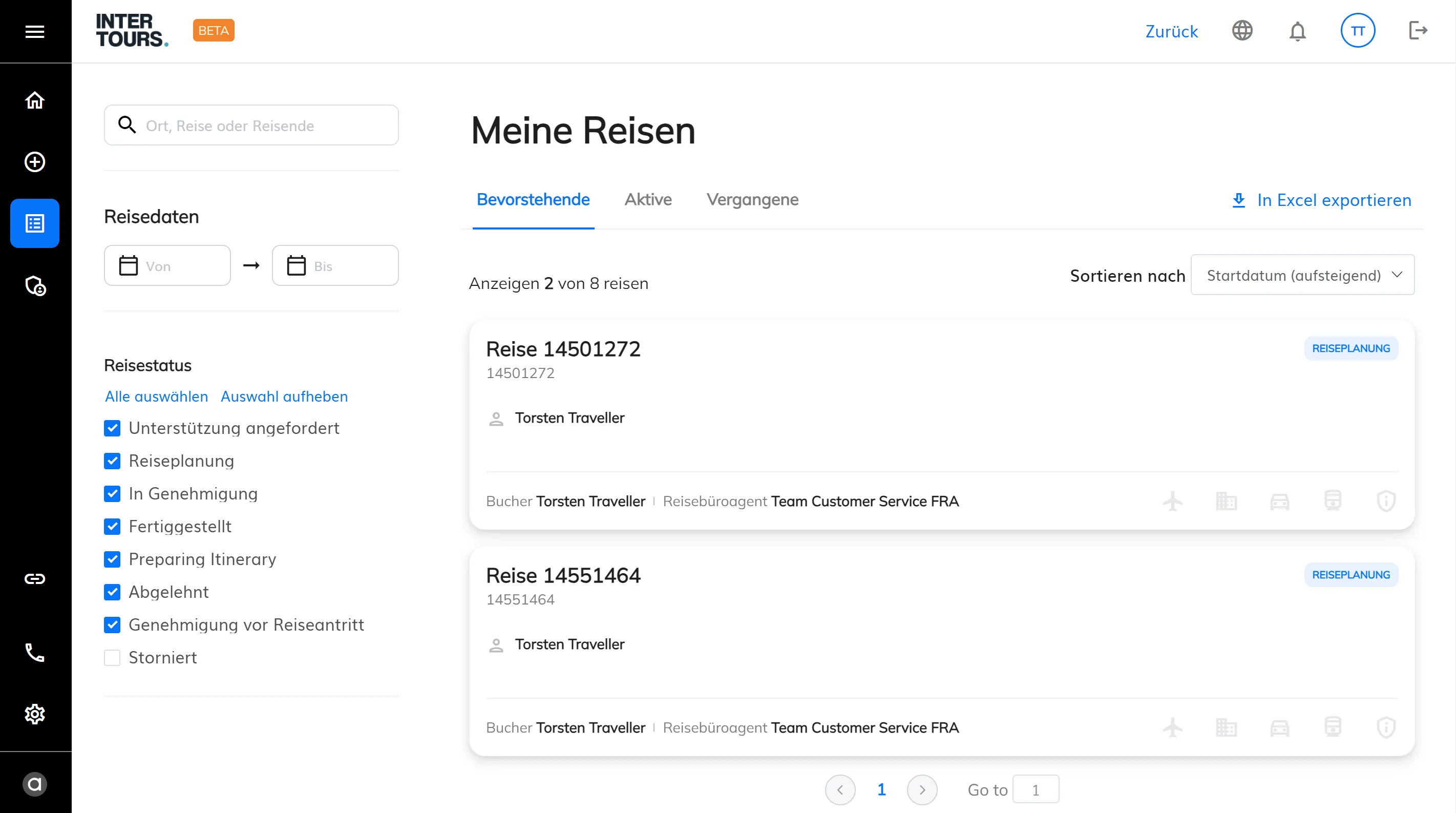
Task: Open the home icon in the sidebar
Action: coord(34,100)
